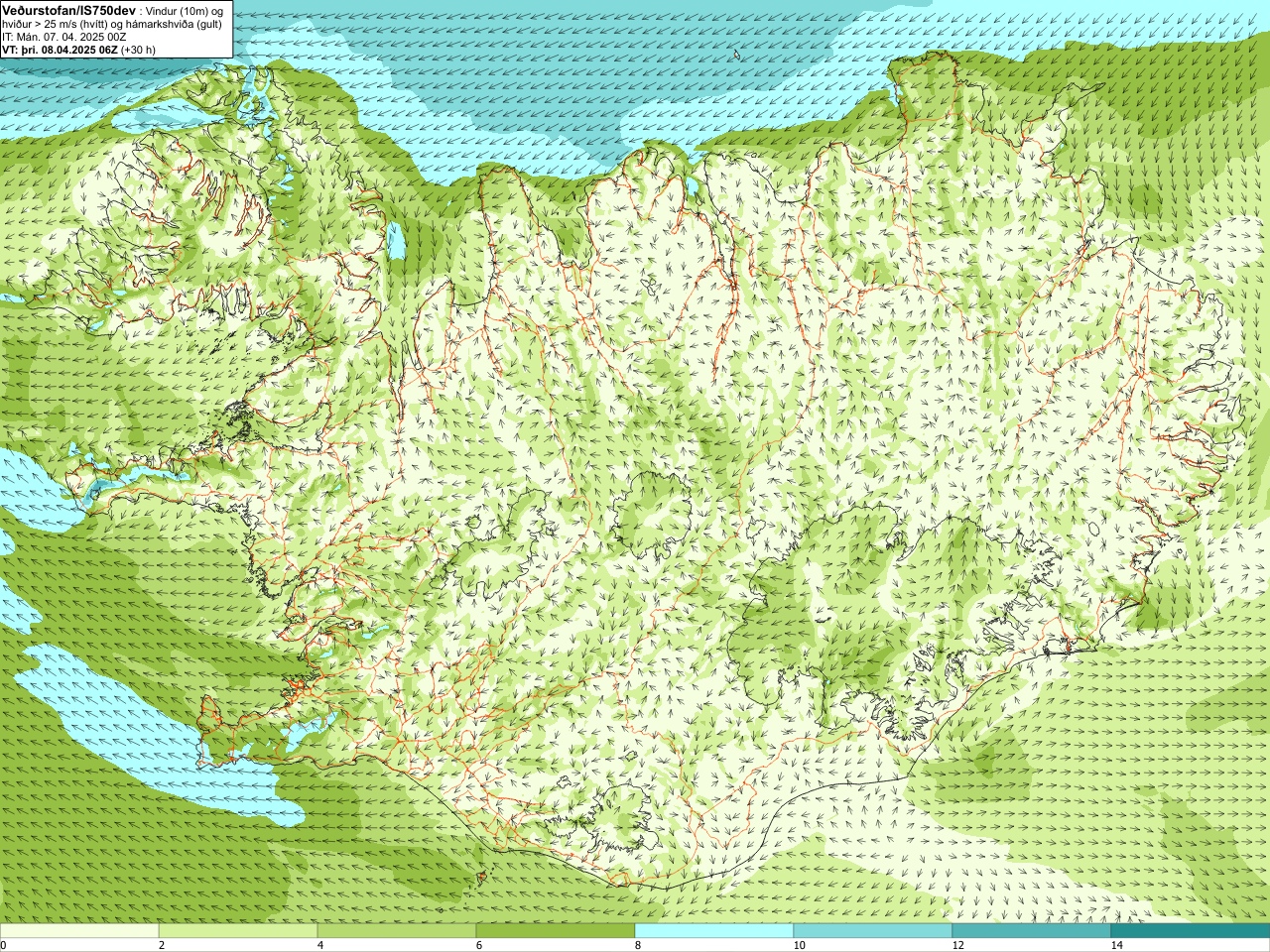The image size is (1270, 952).
Task: Click the '8' label on the color scale
Action: pyautogui.click(x=638, y=945)
